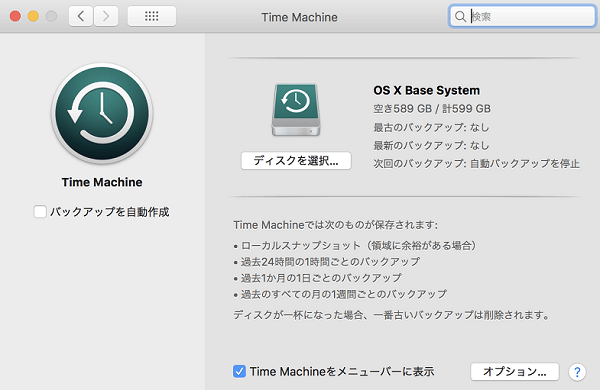This screenshot has height=390, width=600.
Task: Enable the バックアップを自動作成 checkbox
Action: (40, 211)
